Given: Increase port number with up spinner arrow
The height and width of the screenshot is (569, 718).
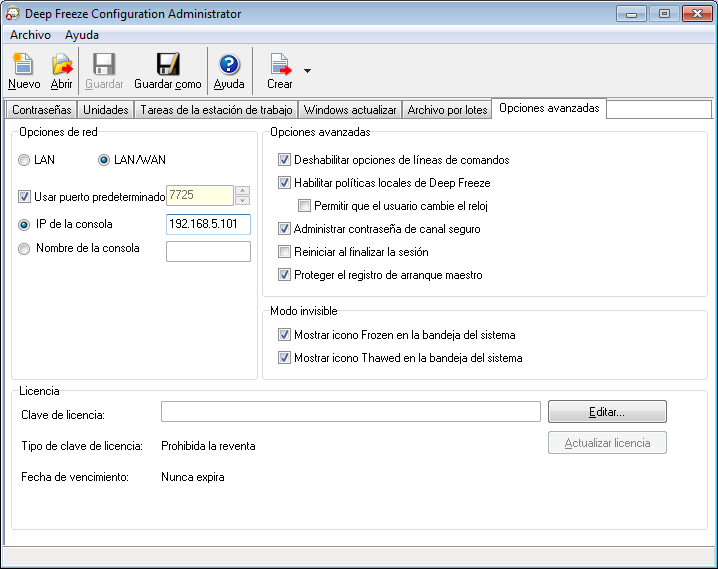Looking at the screenshot, I should click(x=242, y=190).
